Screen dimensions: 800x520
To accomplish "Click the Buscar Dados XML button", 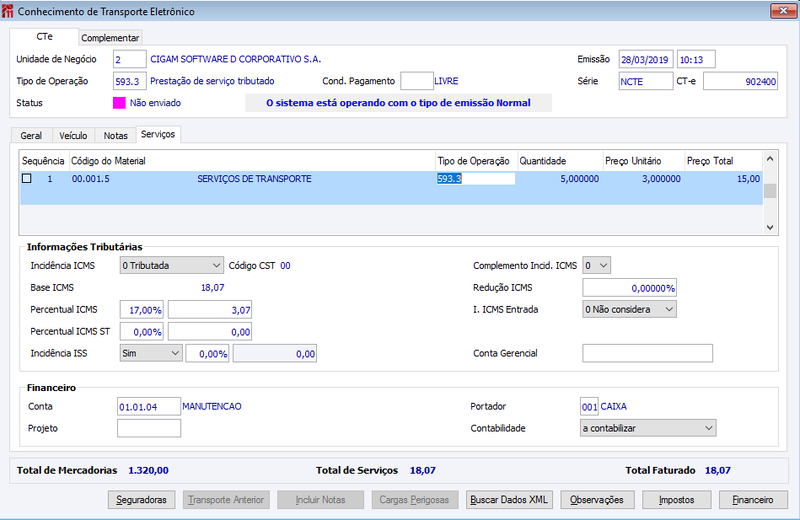I will coord(509,500).
